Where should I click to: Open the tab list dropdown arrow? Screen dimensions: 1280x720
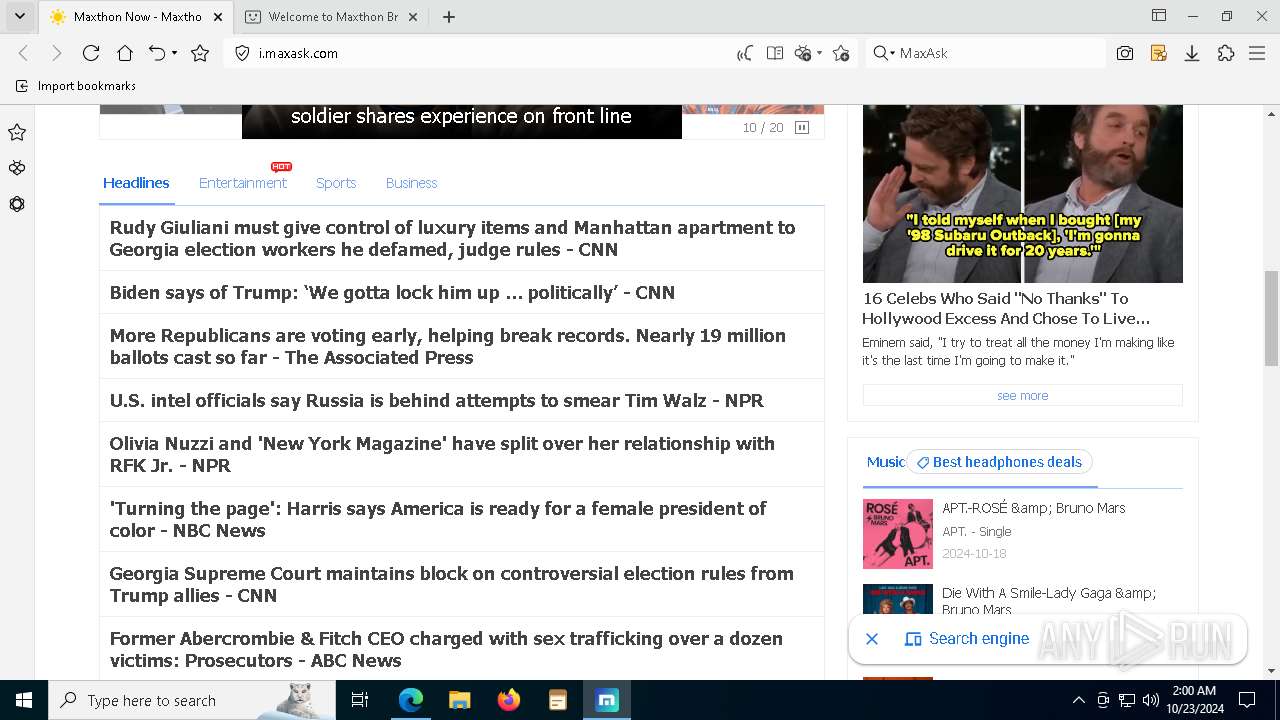point(19,16)
